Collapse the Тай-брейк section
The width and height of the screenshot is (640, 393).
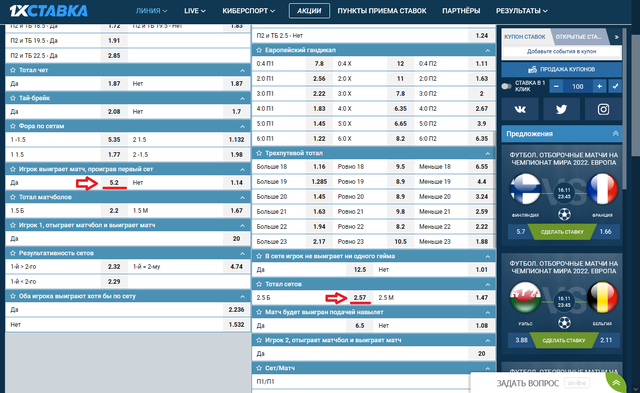[242, 99]
